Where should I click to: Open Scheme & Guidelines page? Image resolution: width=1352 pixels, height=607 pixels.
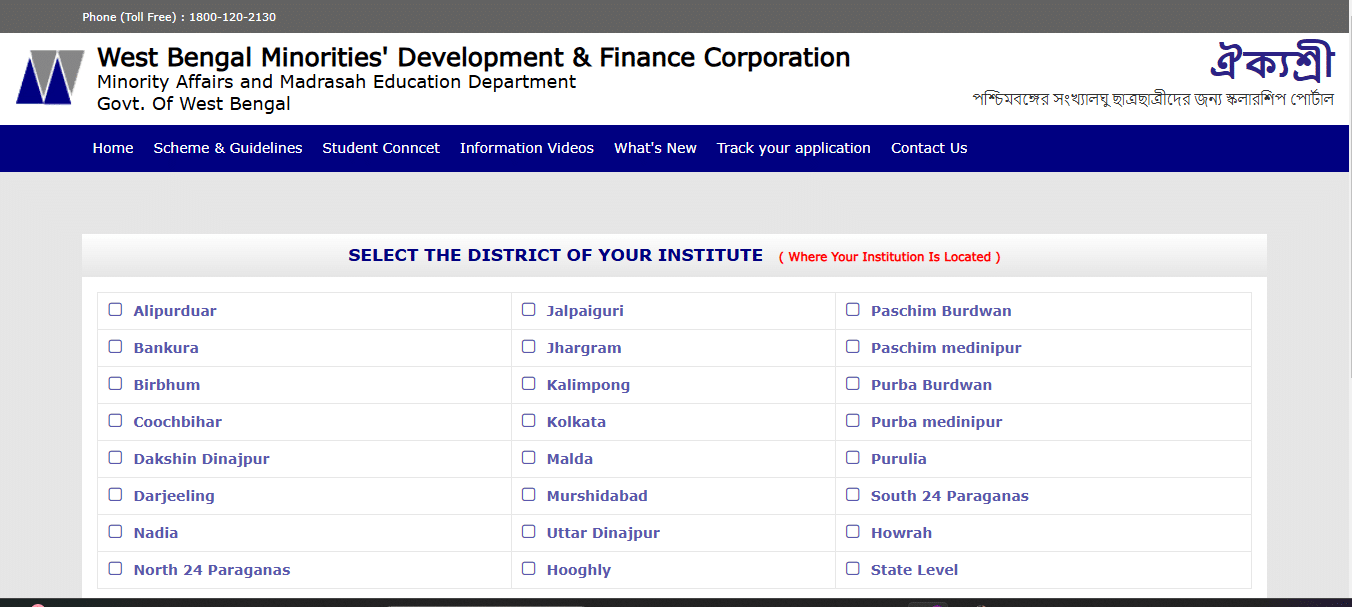[x=227, y=148]
